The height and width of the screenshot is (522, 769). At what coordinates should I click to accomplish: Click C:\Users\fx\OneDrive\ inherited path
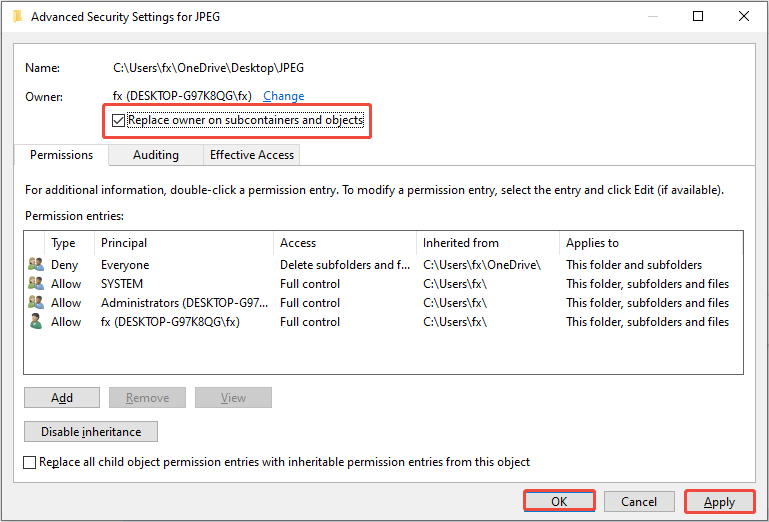(x=482, y=265)
